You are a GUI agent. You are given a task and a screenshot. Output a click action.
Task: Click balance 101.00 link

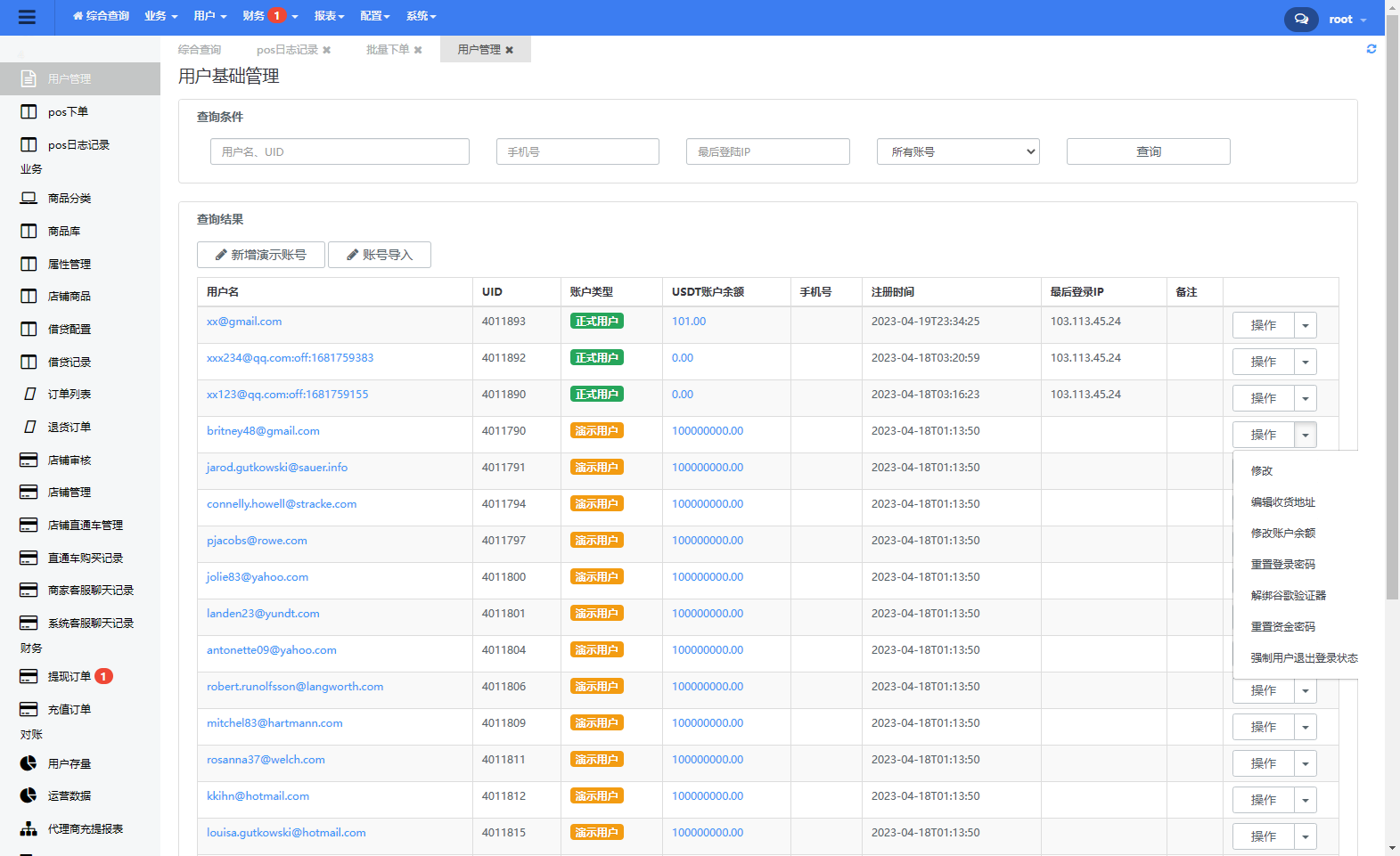click(x=689, y=321)
